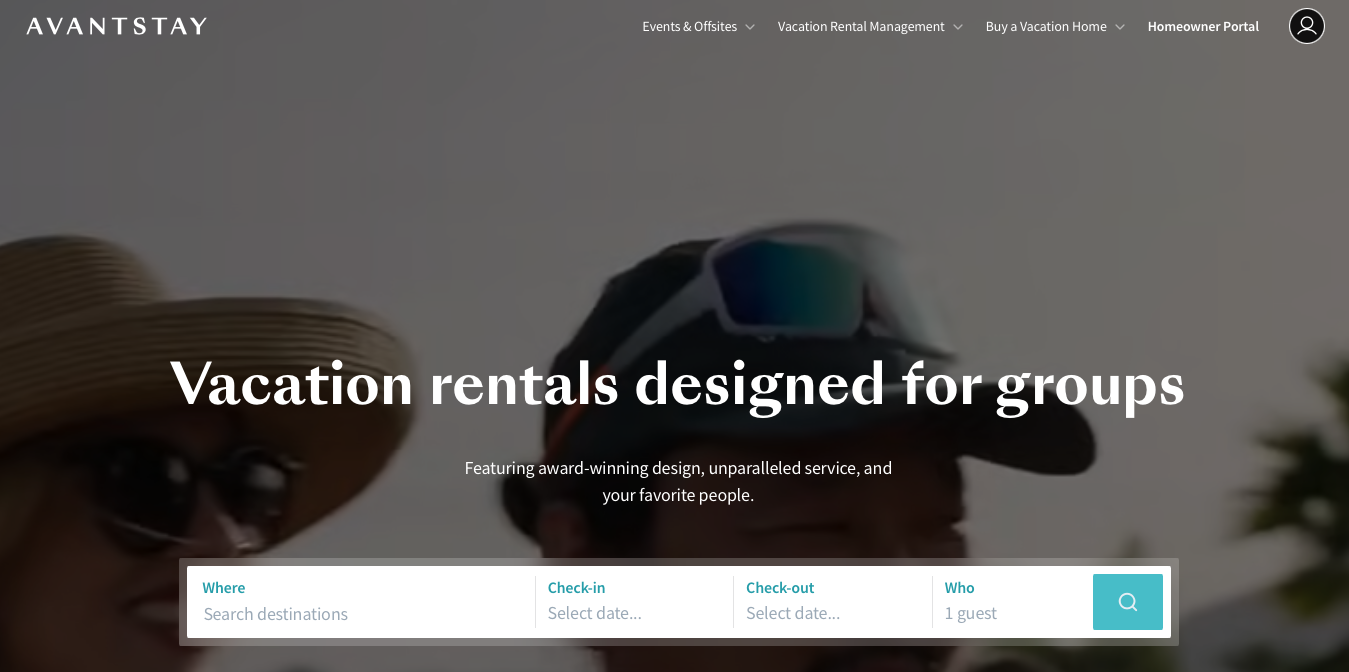The image size is (1349, 672).
Task: Expand the Events & Offsites chevron
Action: coord(750,27)
